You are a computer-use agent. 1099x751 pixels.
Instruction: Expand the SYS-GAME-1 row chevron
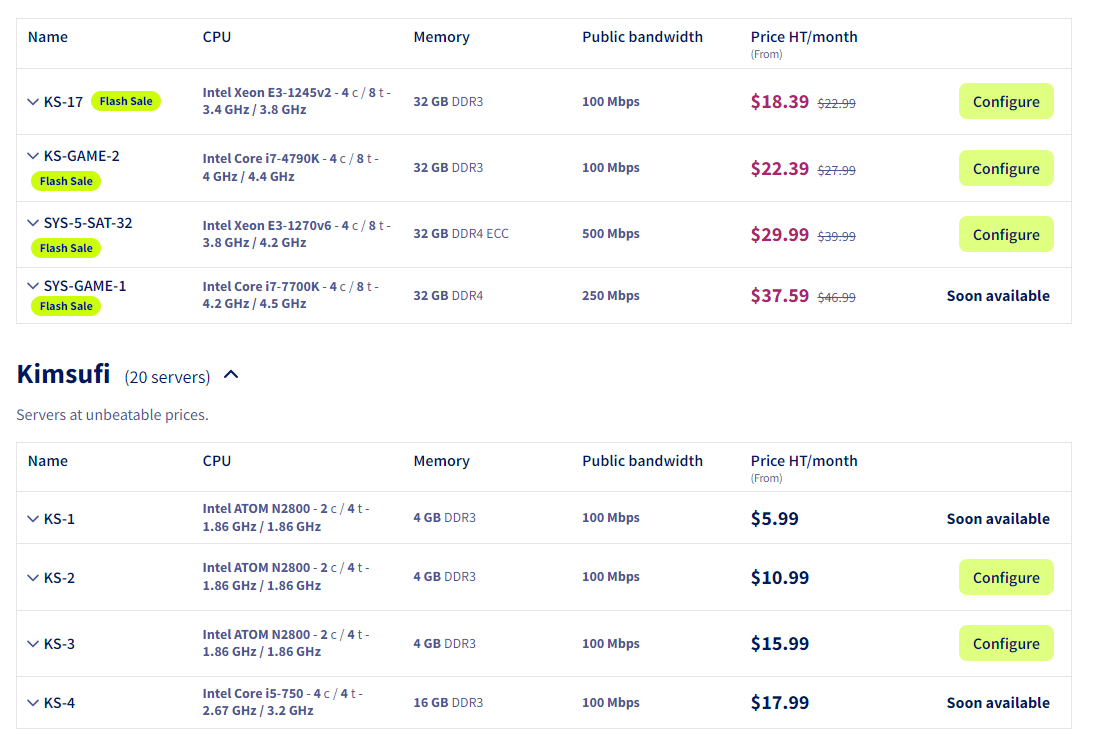pos(33,286)
